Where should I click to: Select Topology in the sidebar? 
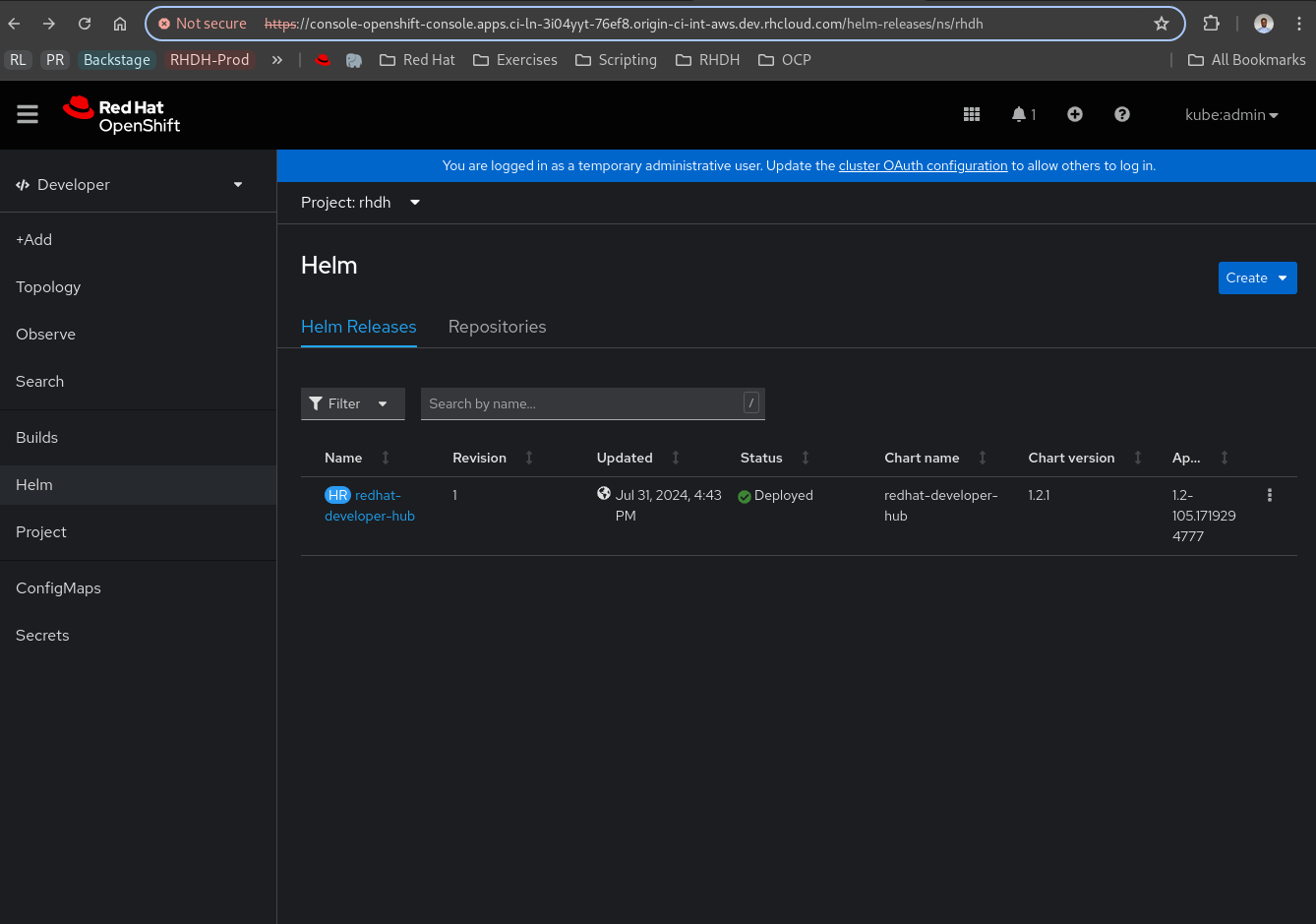coord(48,287)
